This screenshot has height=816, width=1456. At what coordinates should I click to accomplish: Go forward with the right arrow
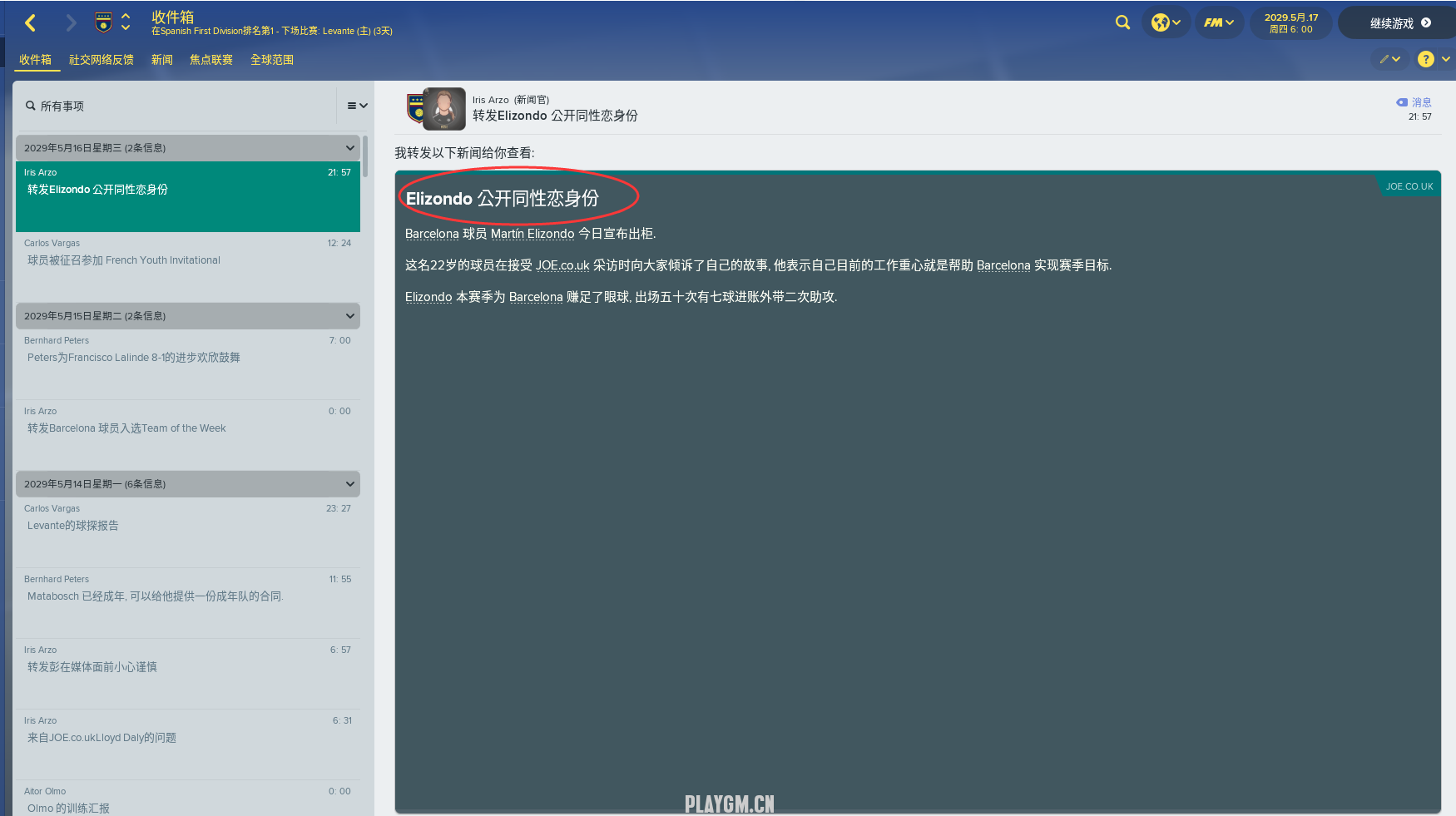coord(71,23)
